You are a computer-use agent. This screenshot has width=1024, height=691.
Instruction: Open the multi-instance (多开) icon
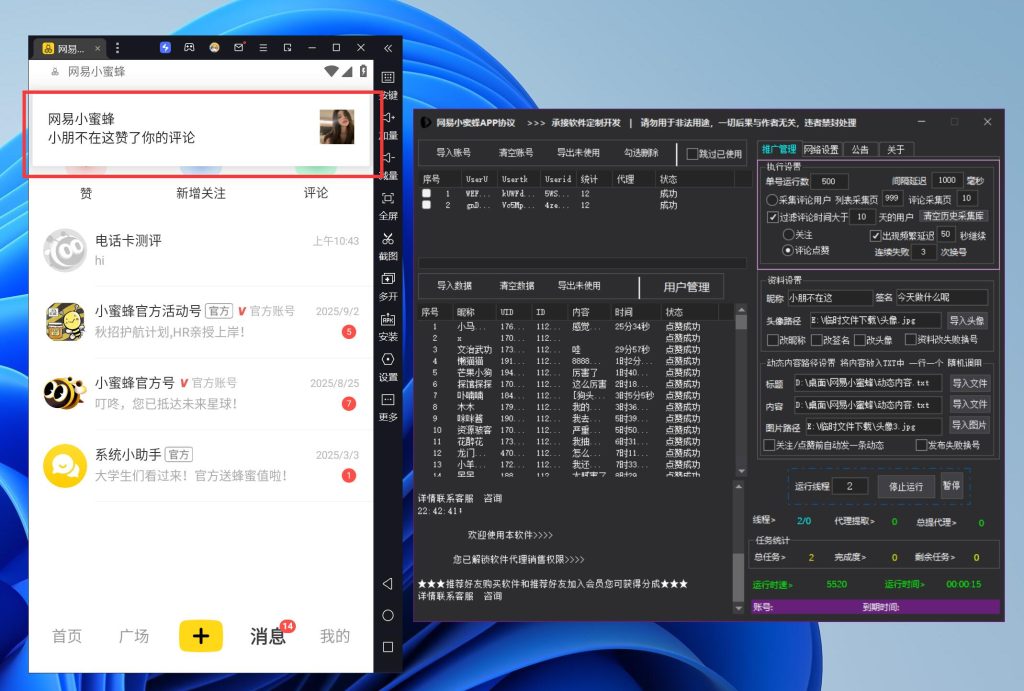point(388,279)
